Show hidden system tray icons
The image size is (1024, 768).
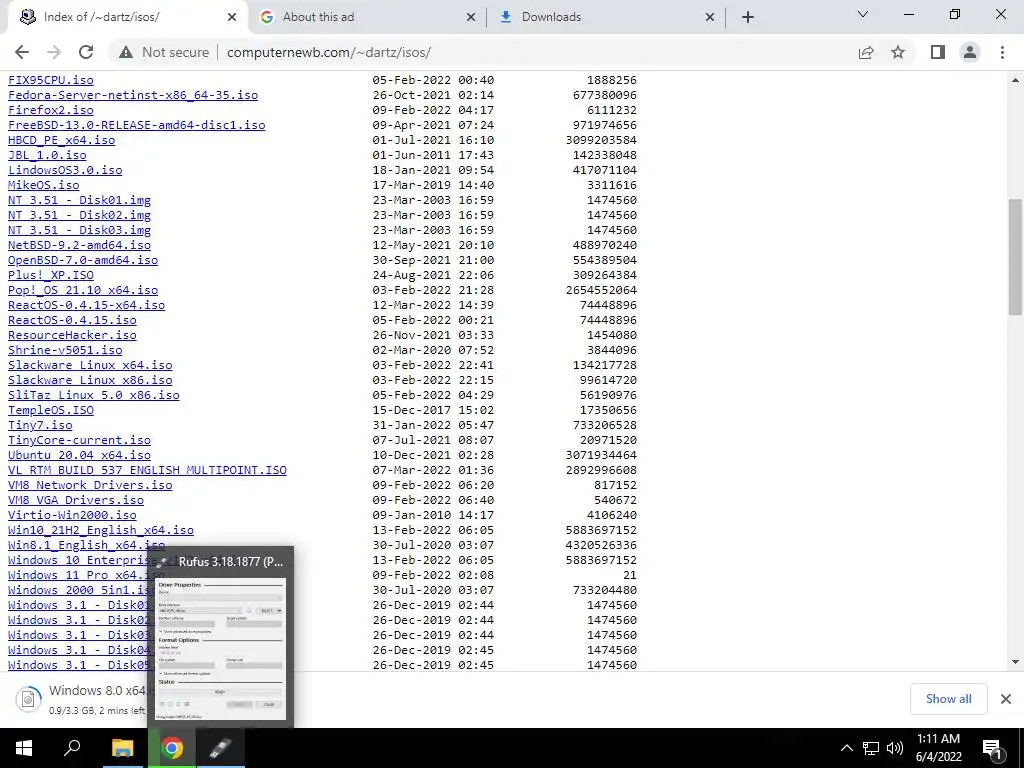846,748
